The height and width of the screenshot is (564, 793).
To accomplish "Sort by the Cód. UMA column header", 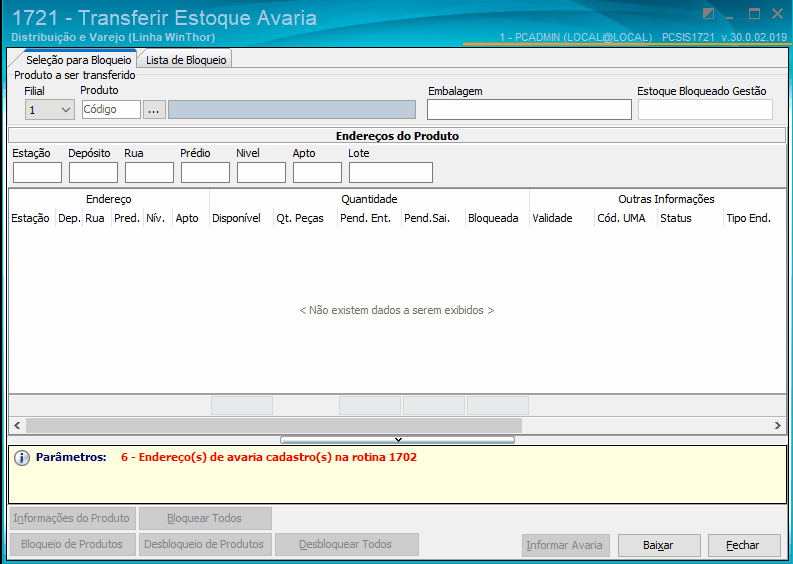I will 626,218.
